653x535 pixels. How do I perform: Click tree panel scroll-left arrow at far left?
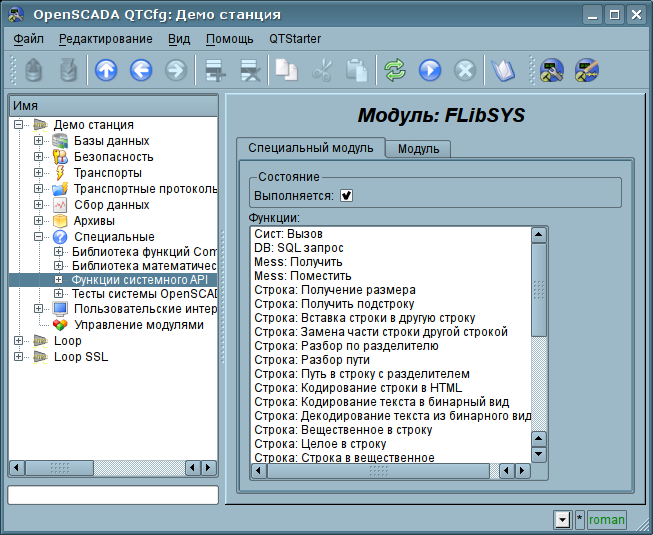[17, 468]
